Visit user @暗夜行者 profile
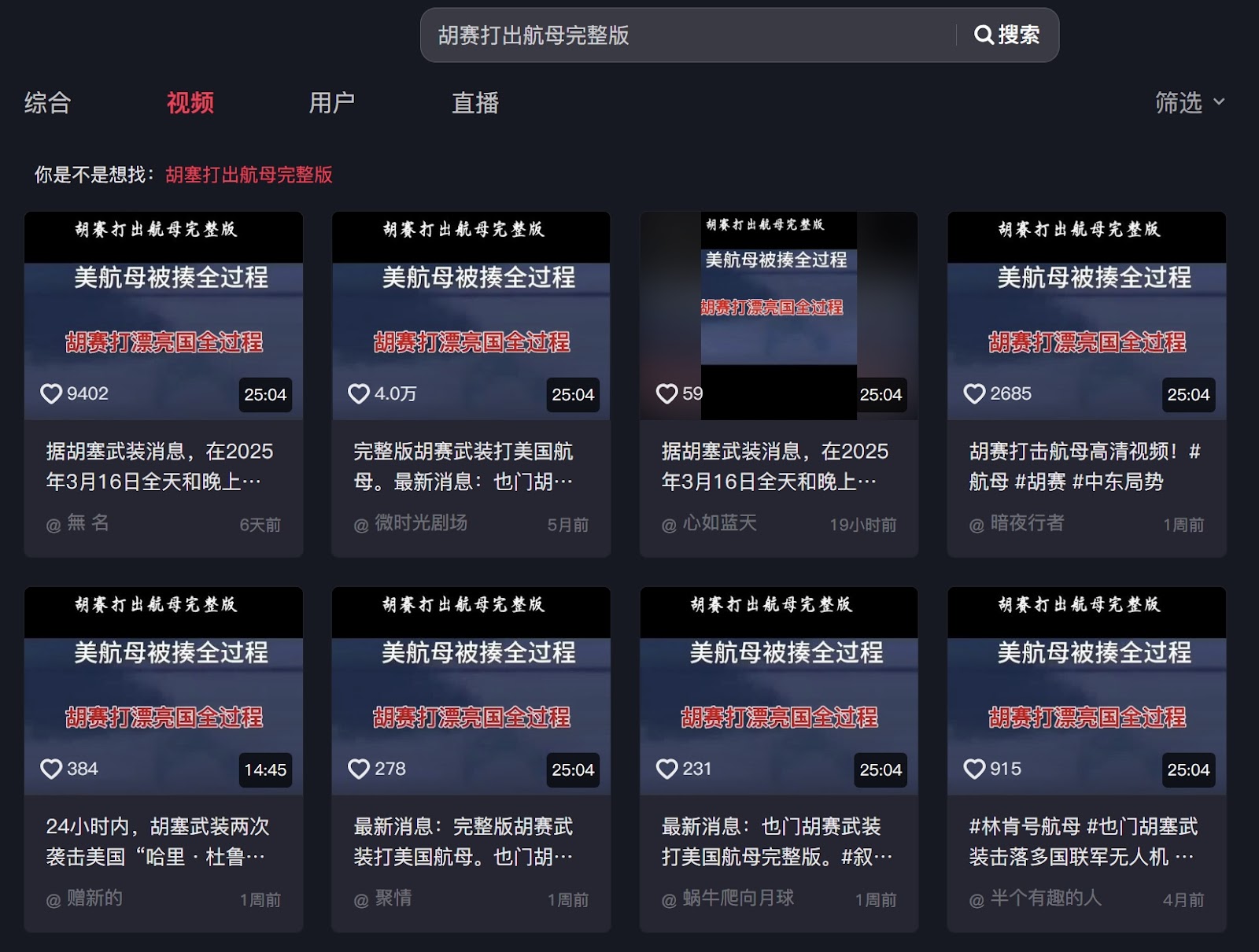Image resolution: width=1259 pixels, height=952 pixels. pos(1026,523)
